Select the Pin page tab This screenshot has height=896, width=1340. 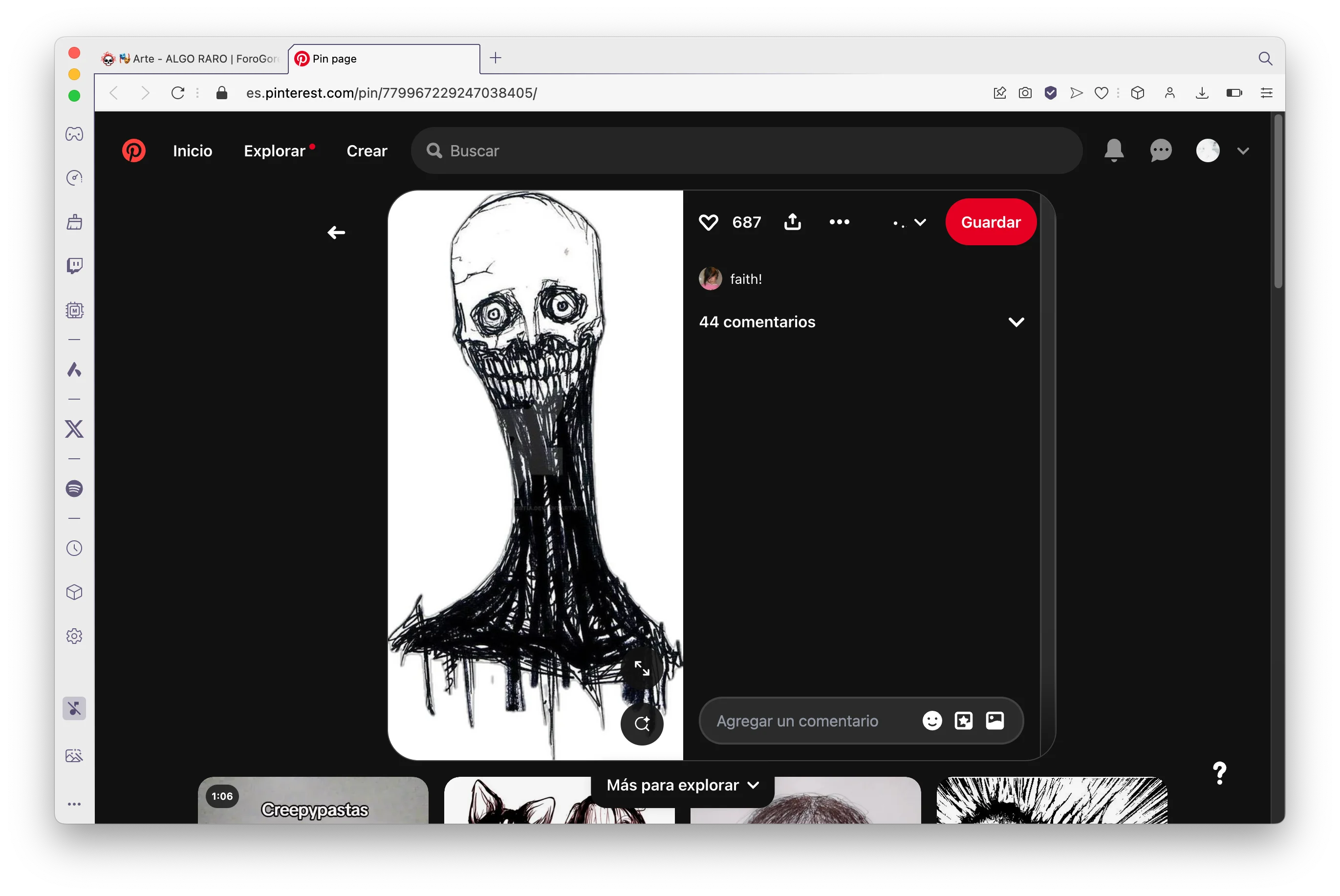[384, 59]
